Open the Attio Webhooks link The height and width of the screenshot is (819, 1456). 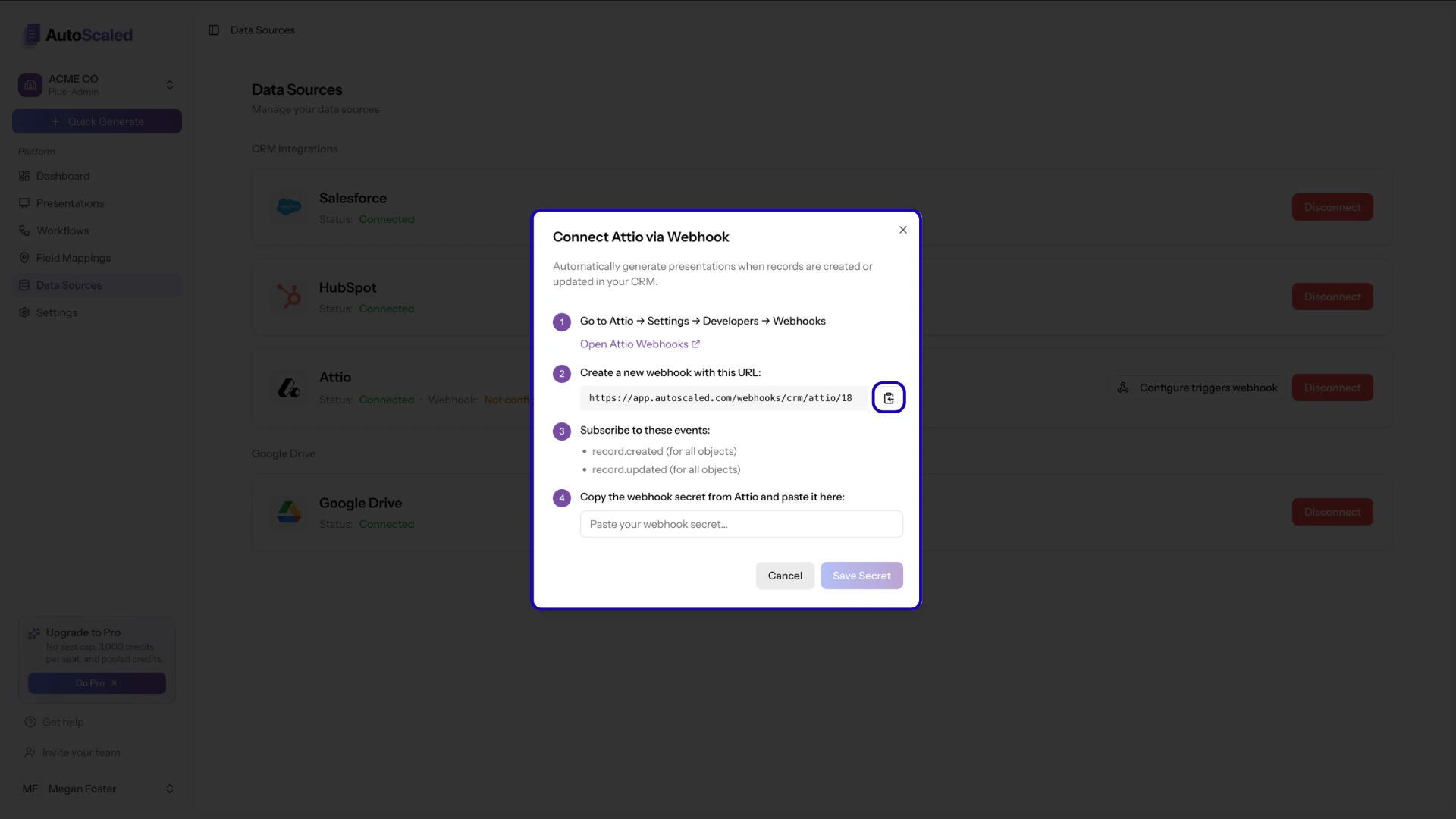coord(639,344)
